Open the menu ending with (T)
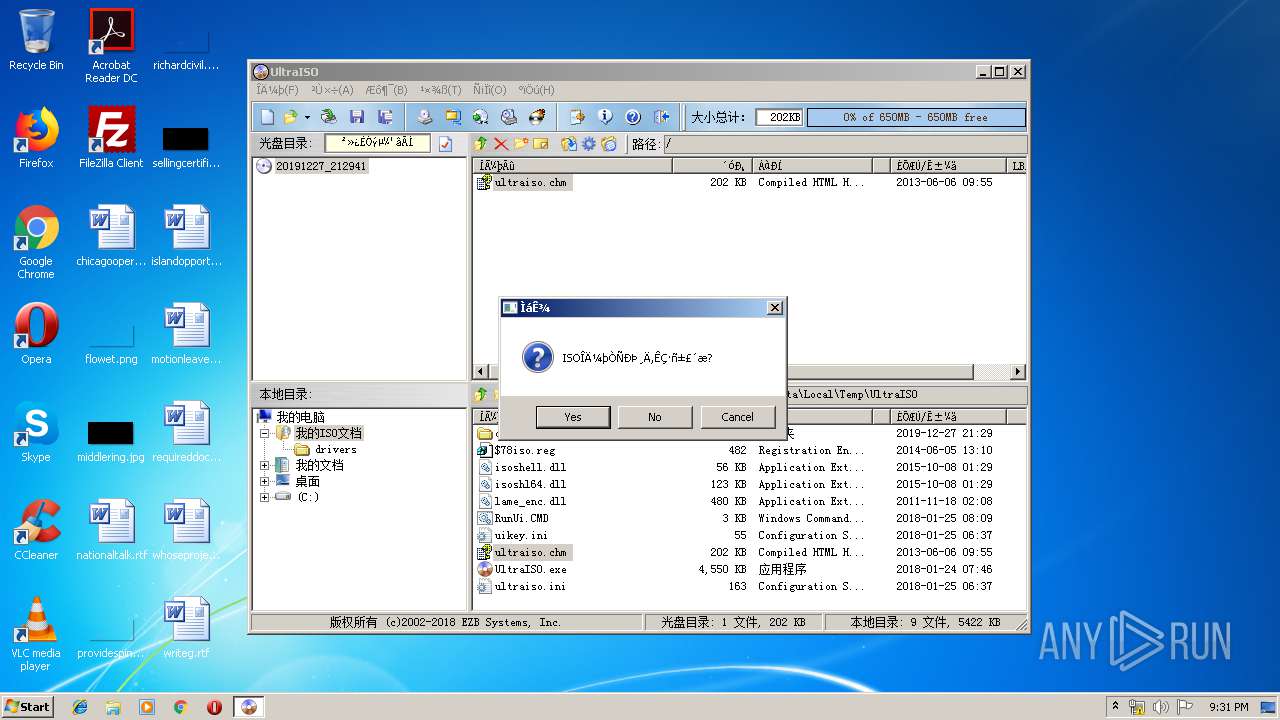Screen dimensions: 1280x720 [x=440, y=90]
